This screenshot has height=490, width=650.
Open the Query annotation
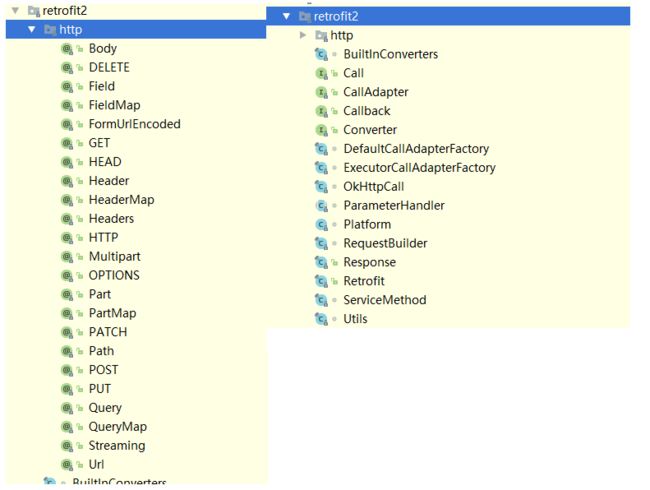(105, 408)
